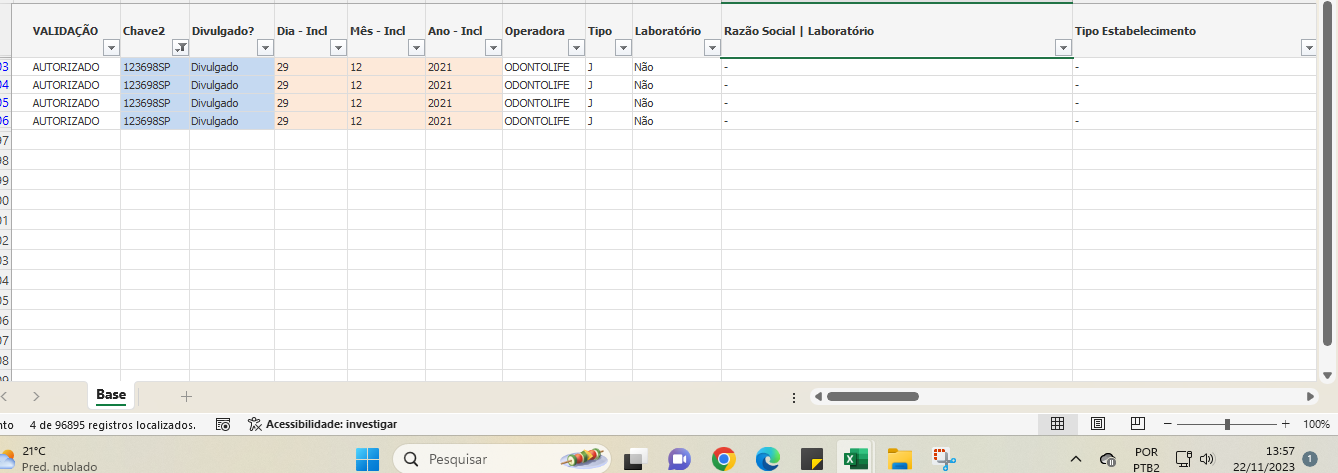Click the horizontal scrollbar thumb
The height and width of the screenshot is (473, 1338).
872,396
